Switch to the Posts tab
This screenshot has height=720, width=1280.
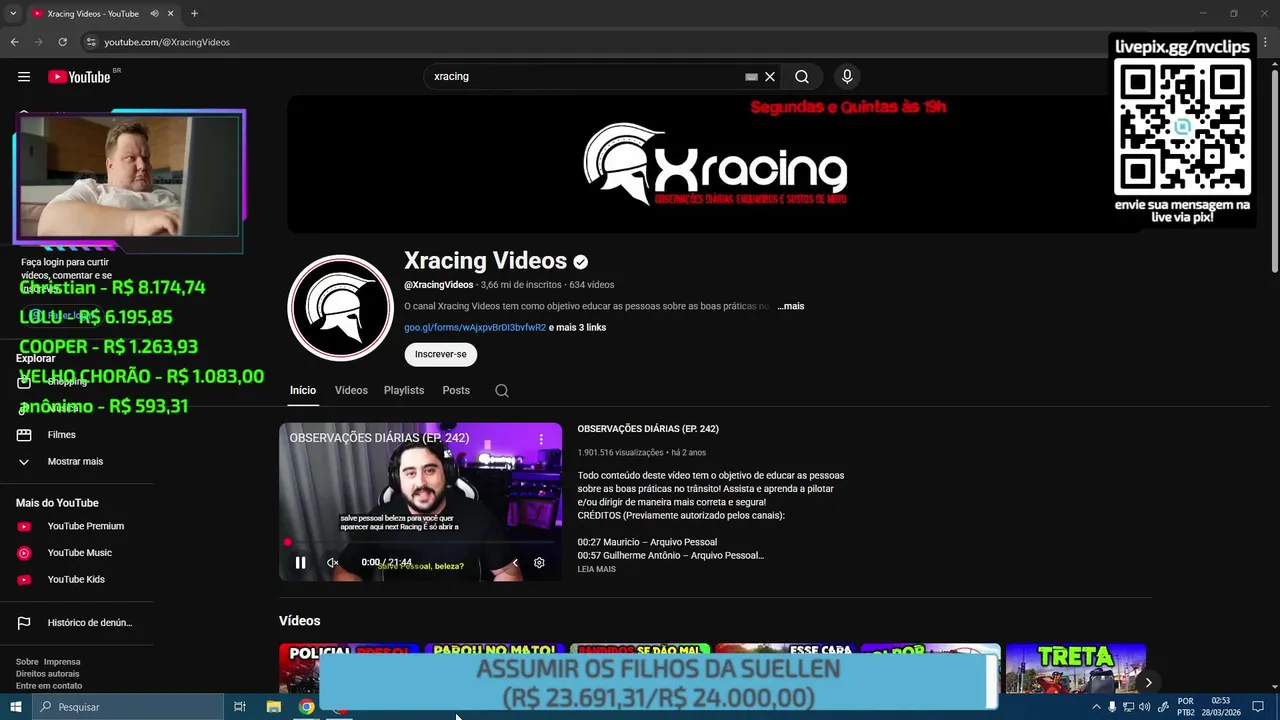(x=456, y=390)
